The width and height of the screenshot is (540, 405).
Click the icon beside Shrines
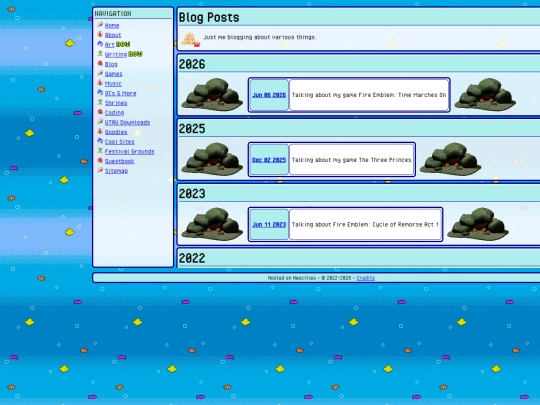pyautogui.click(x=100, y=102)
